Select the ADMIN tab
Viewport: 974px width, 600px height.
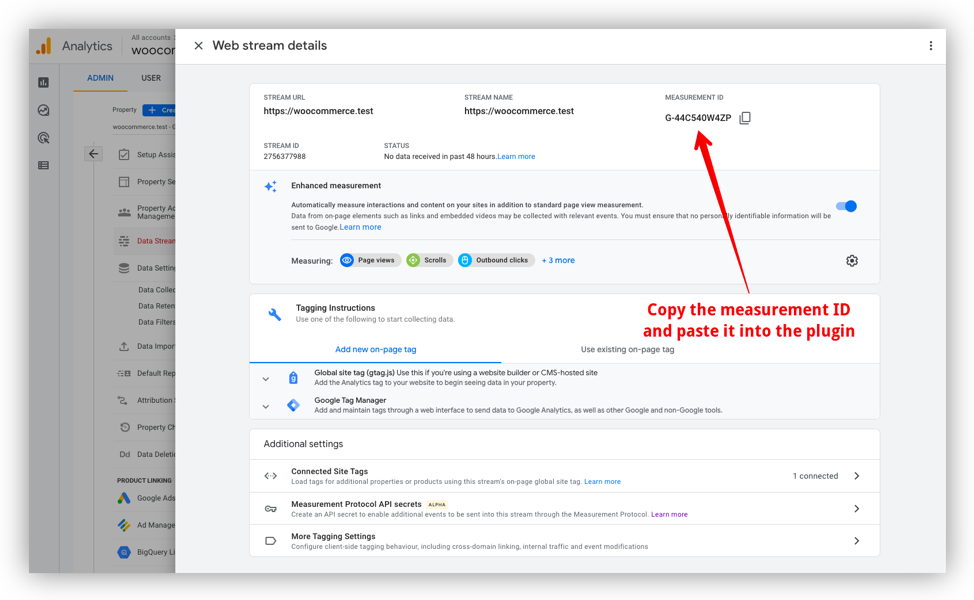click(100, 78)
